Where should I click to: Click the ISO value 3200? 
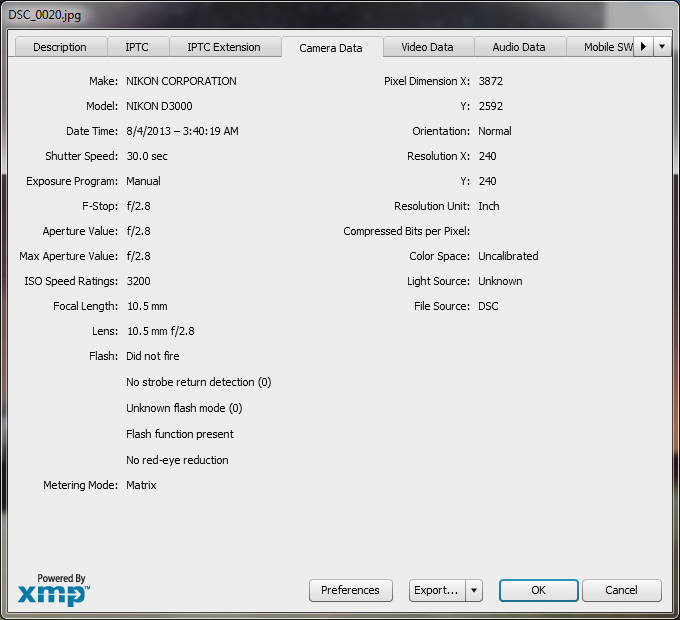click(x=138, y=281)
